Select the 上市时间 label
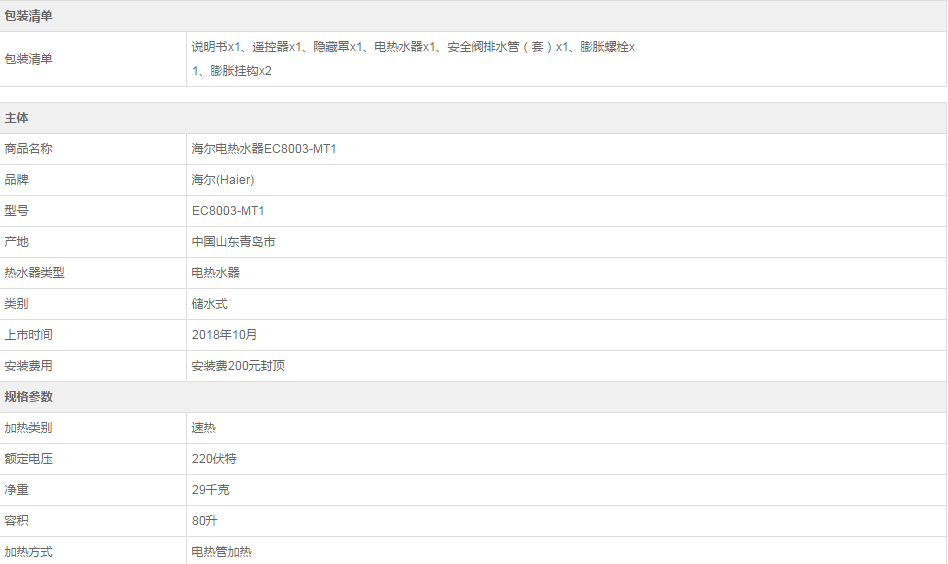The height and width of the screenshot is (564, 948). tap(28, 335)
